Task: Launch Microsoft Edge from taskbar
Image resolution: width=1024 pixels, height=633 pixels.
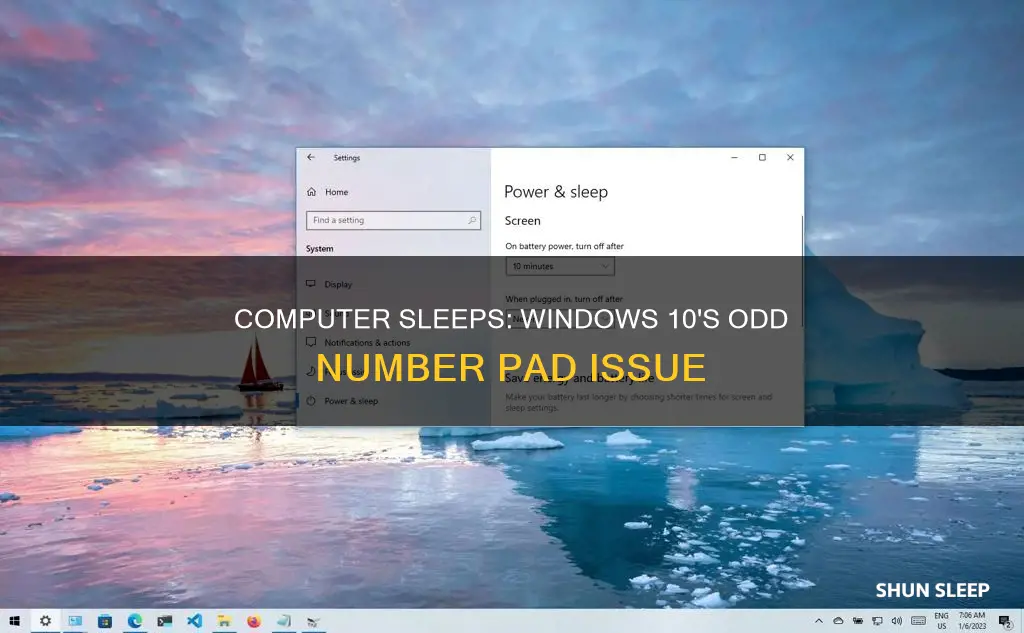Action: click(135, 621)
